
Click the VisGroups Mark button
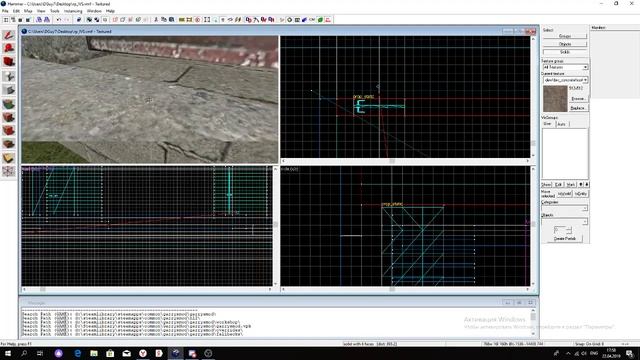570,184
